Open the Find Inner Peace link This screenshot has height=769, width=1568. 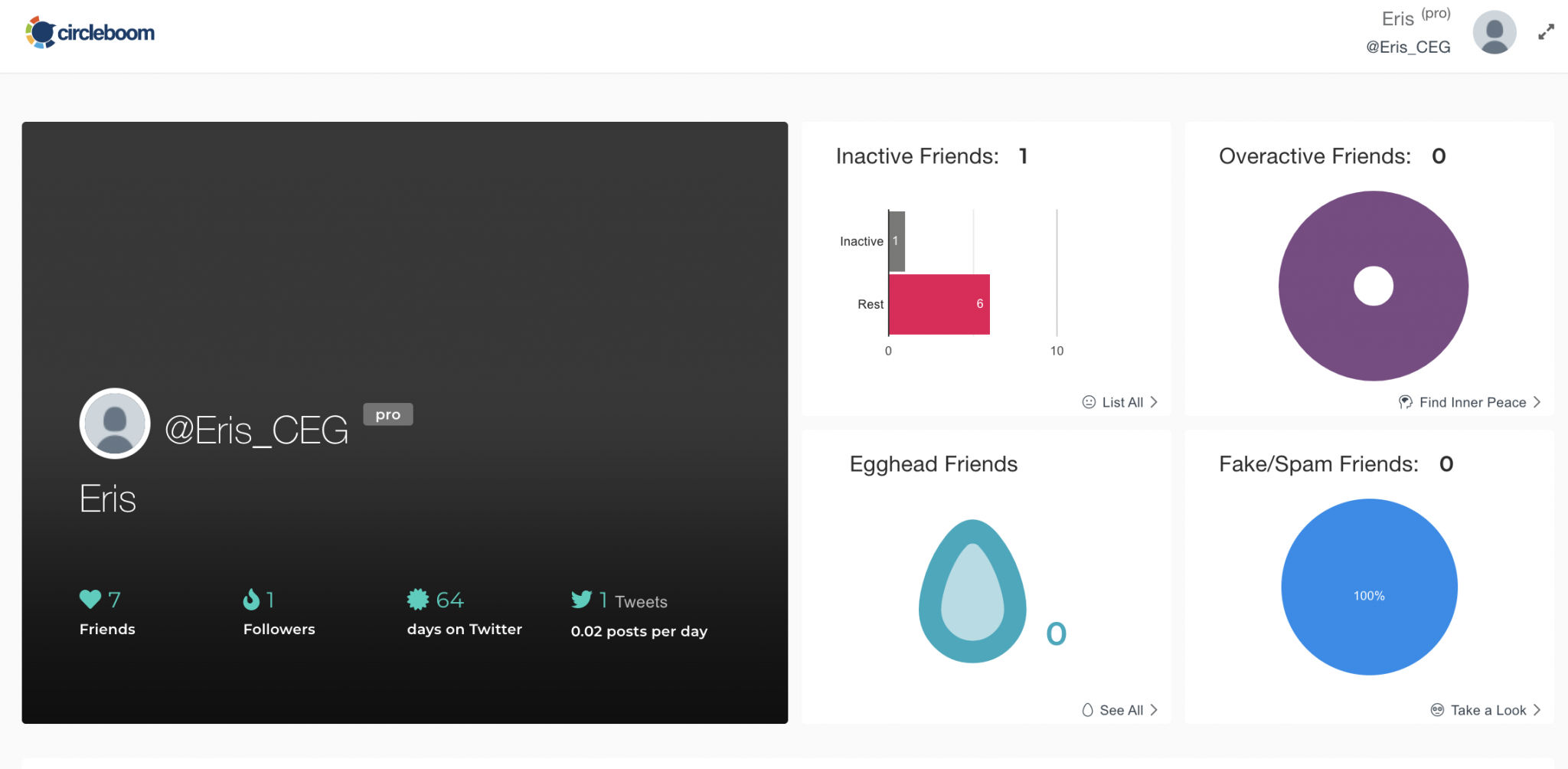[1472, 402]
